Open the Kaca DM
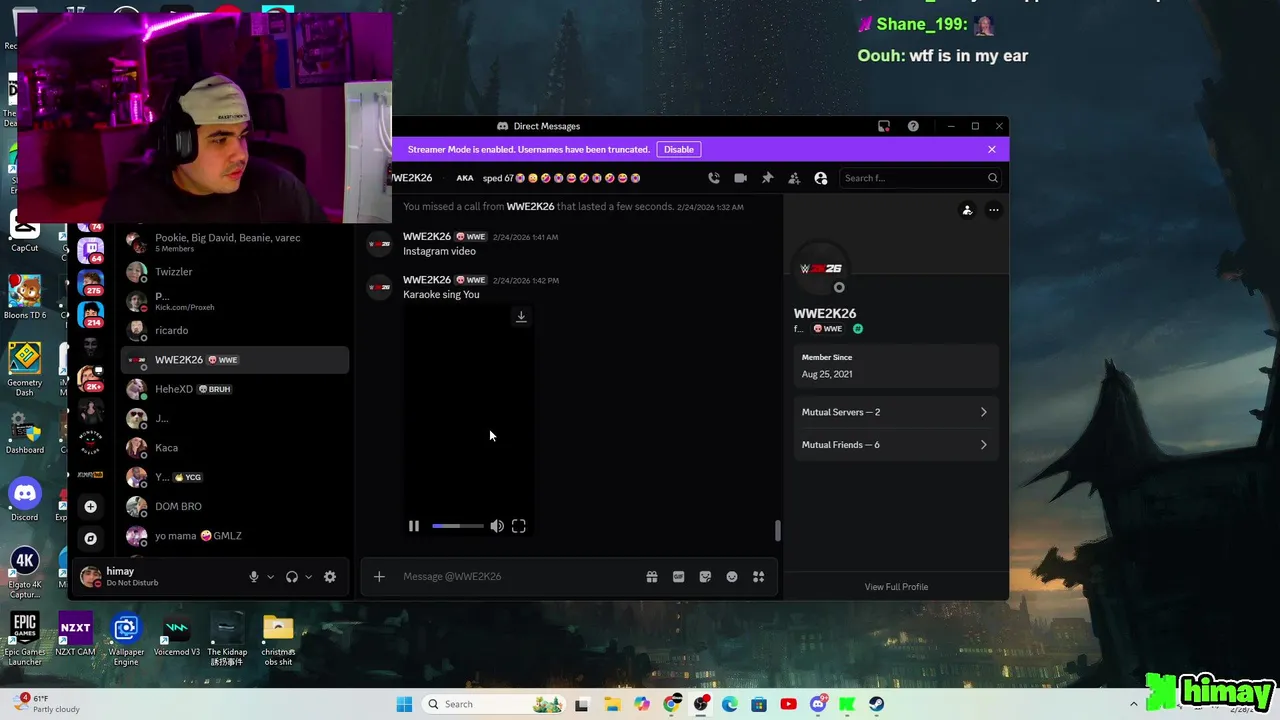This screenshot has width=1280, height=720. (x=235, y=448)
